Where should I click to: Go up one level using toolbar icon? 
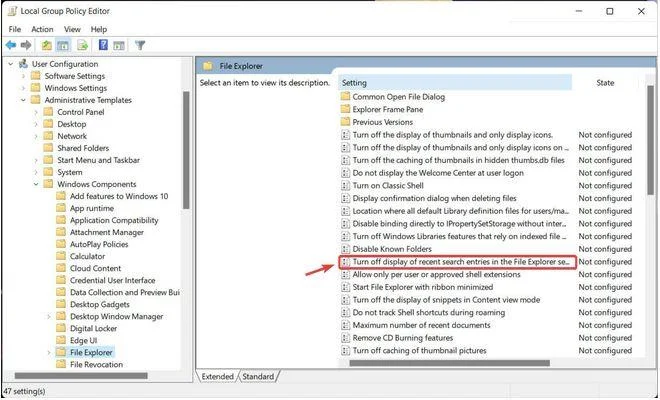(47, 45)
